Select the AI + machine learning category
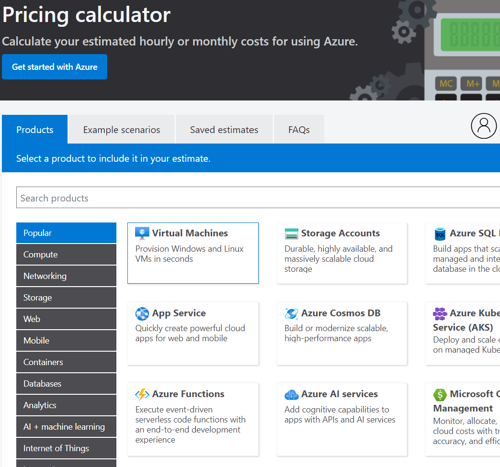 [66, 427]
